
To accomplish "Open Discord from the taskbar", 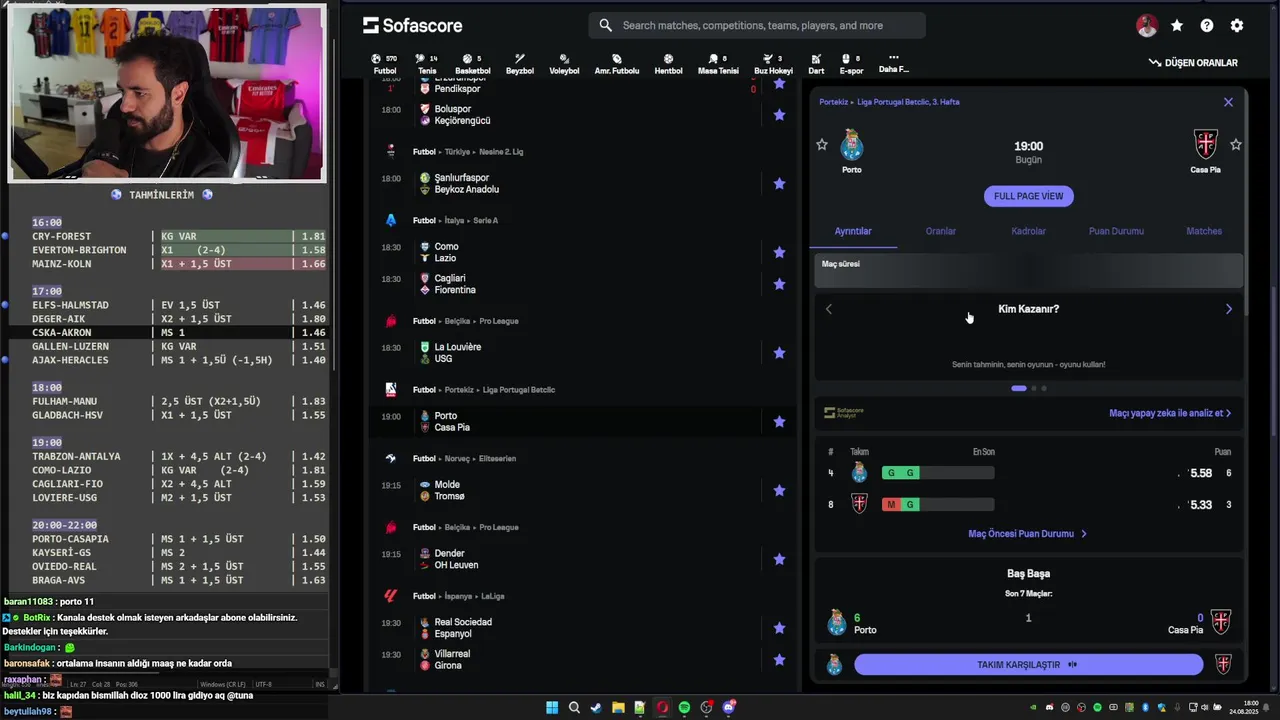I will [728, 707].
